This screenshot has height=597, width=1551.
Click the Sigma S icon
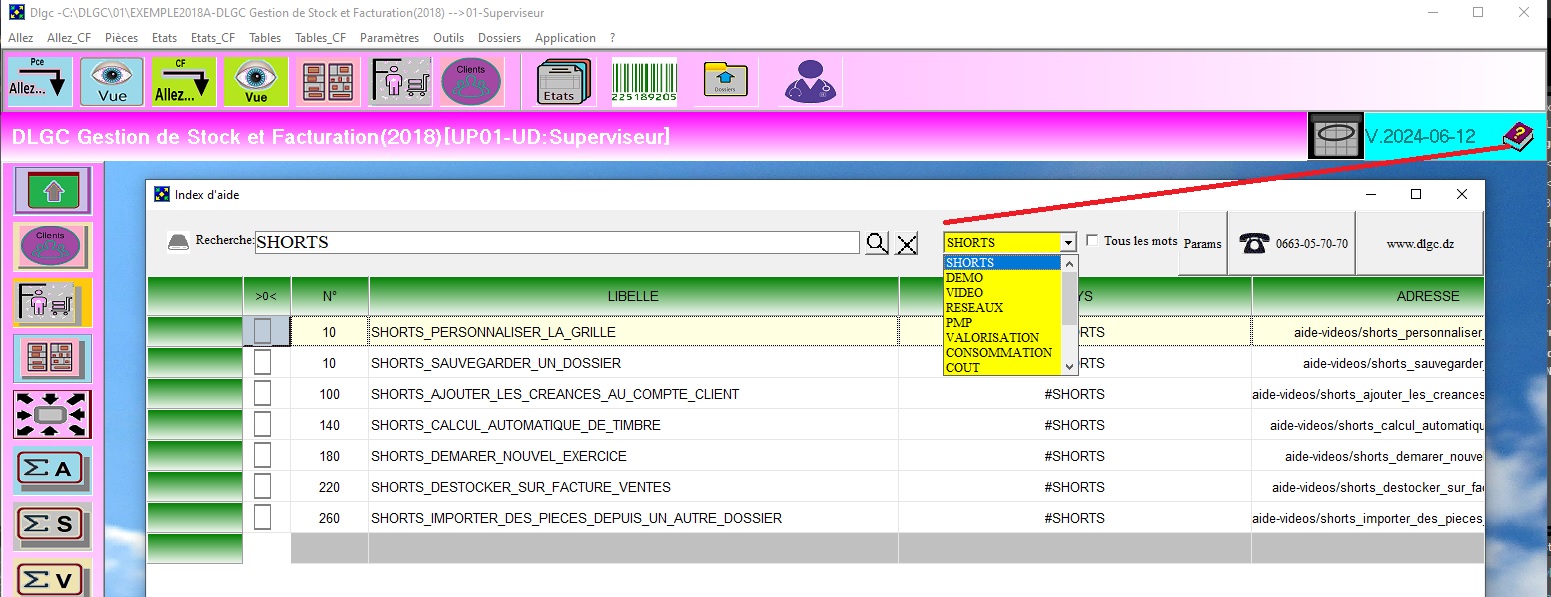click(52, 526)
